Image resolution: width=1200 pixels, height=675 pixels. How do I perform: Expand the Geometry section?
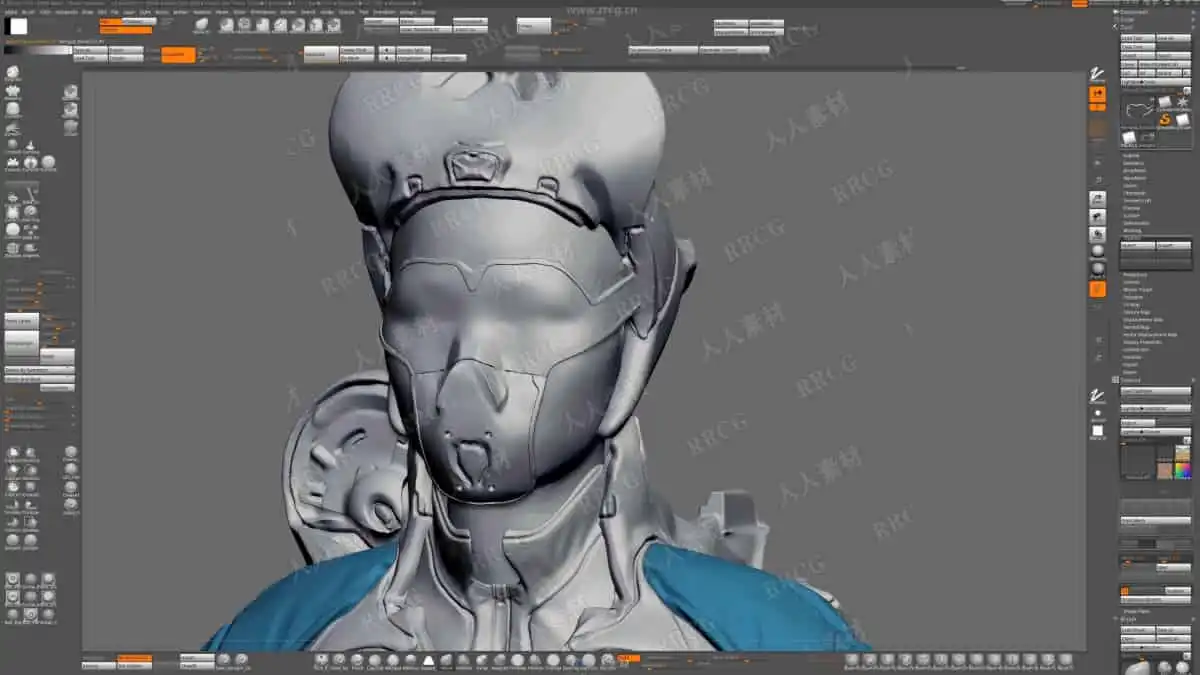coord(1133,164)
